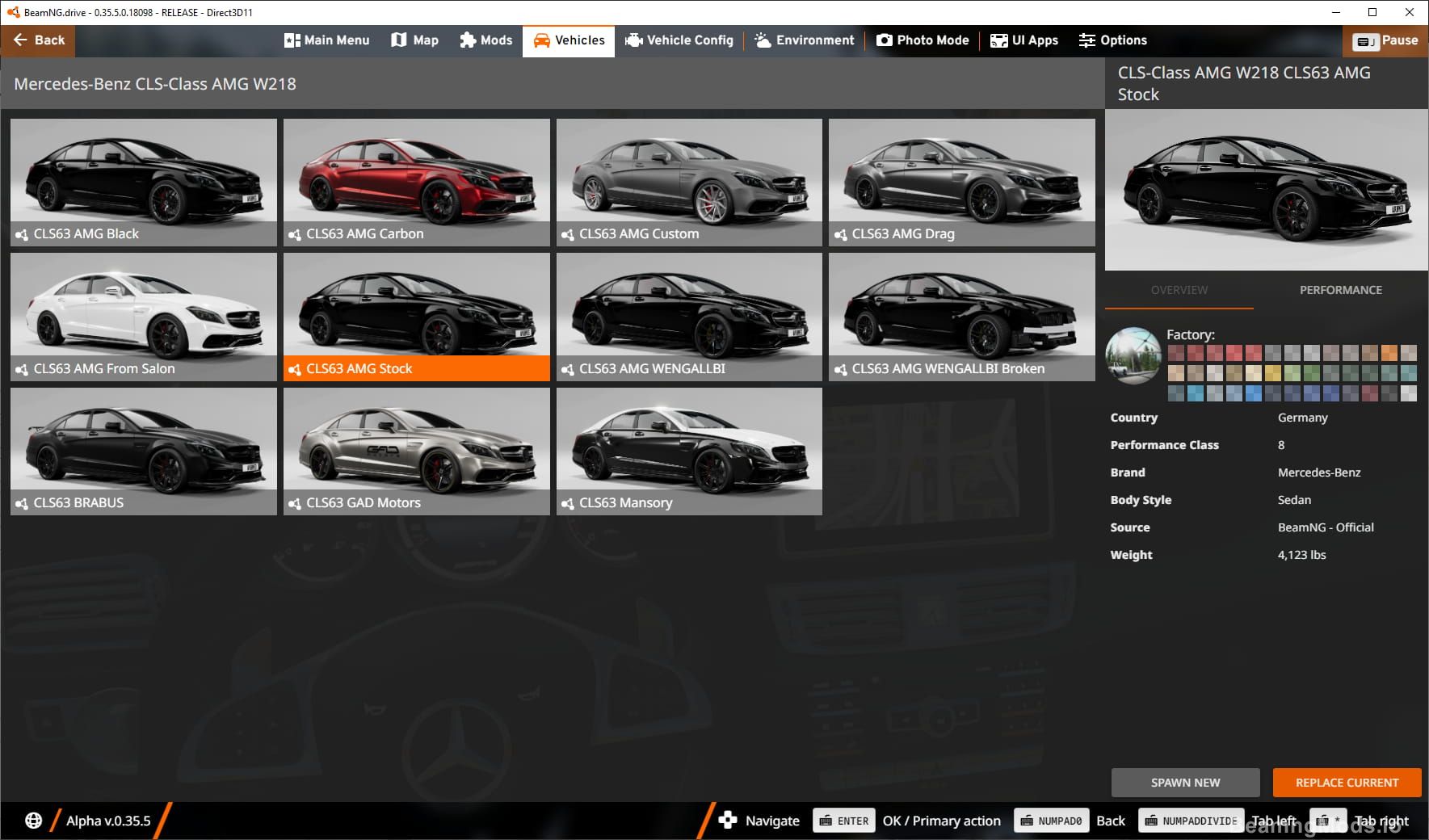The width and height of the screenshot is (1429, 840).
Task: Pick the golden yellow Factory color swatch
Action: click(1273, 373)
